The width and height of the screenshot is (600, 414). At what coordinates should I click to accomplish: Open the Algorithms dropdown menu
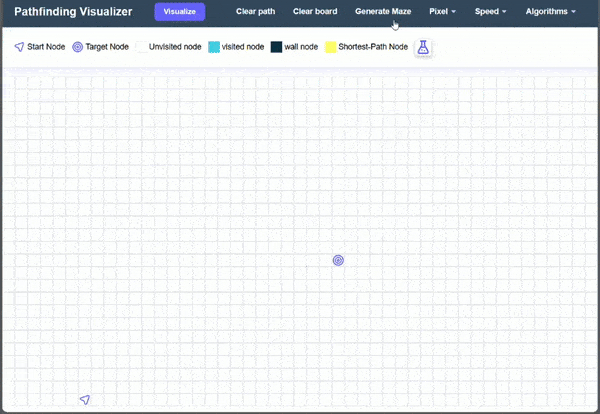pos(550,12)
